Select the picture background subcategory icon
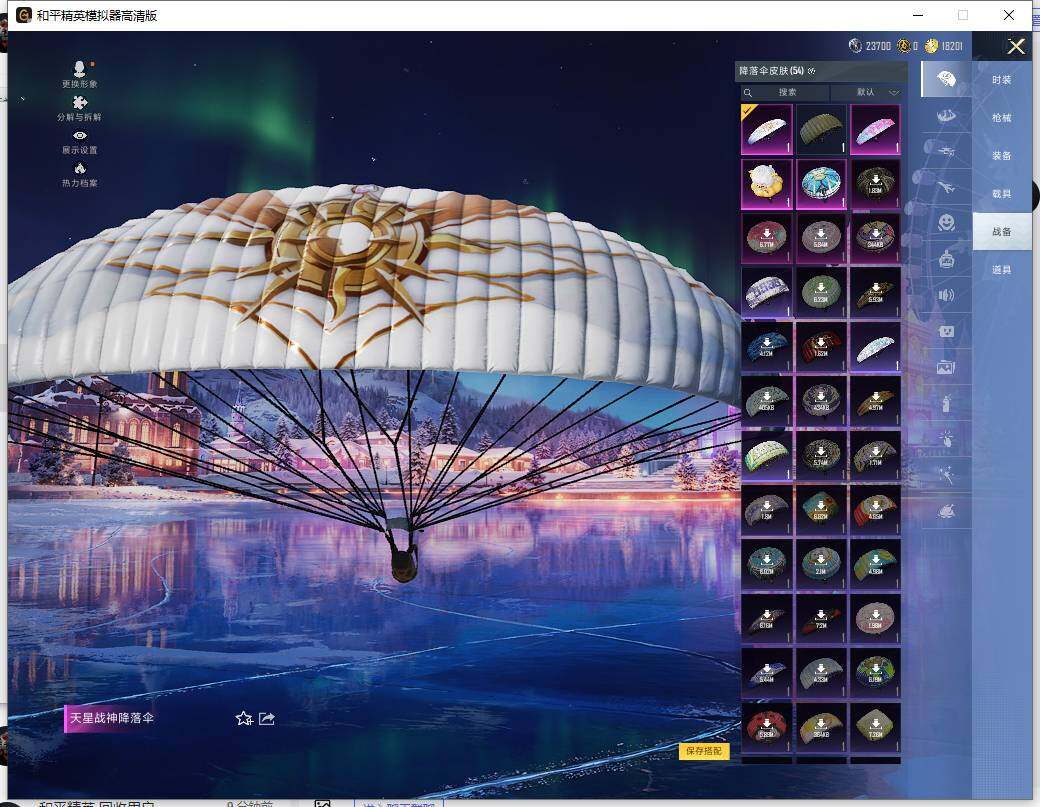1040x807 pixels. pyautogui.click(x=946, y=367)
